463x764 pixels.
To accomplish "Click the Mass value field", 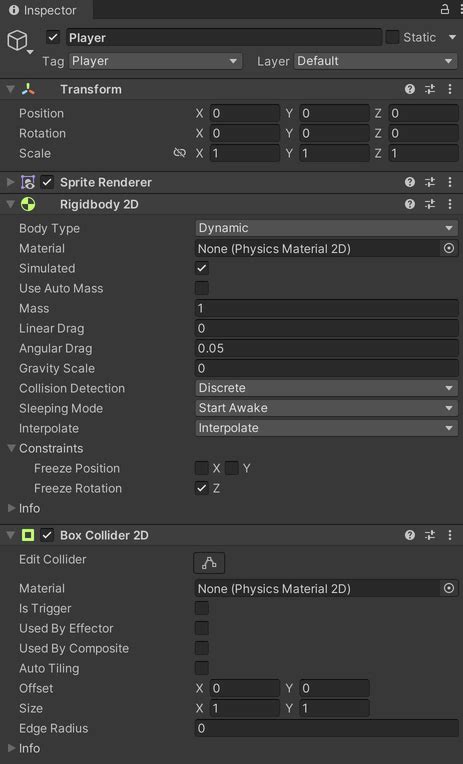I will pos(326,308).
